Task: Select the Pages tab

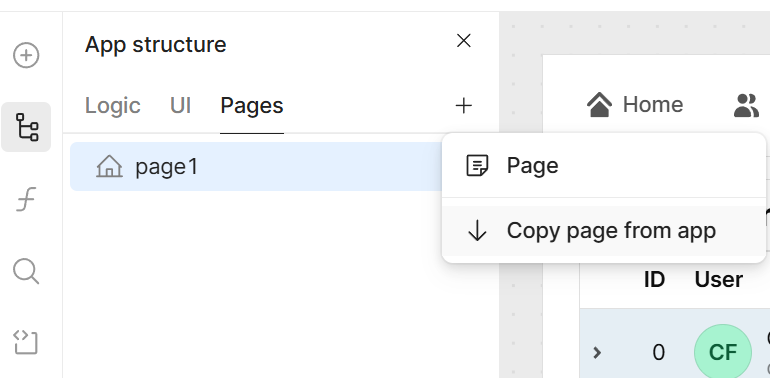Action: [x=251, y=106]
